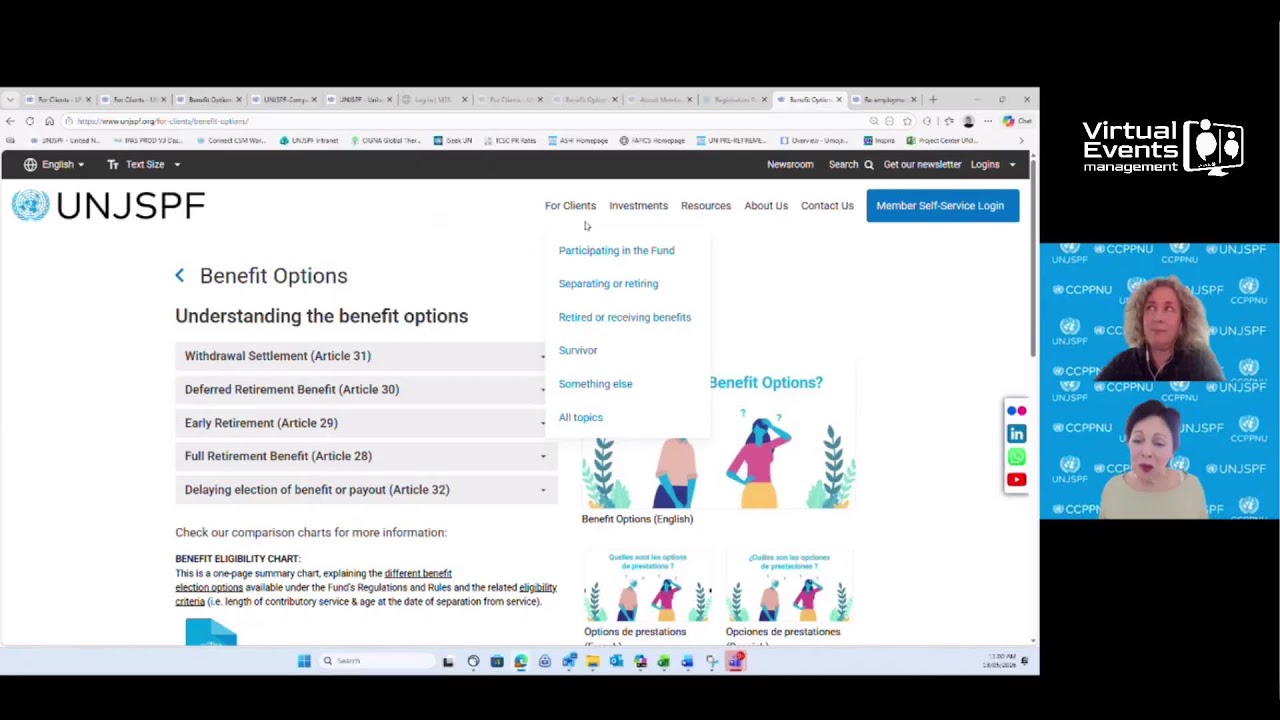Open Outlook from the taskbar
Viewport: 1280px width, 720px height.
pyautogui.click(x=616, y=661)
